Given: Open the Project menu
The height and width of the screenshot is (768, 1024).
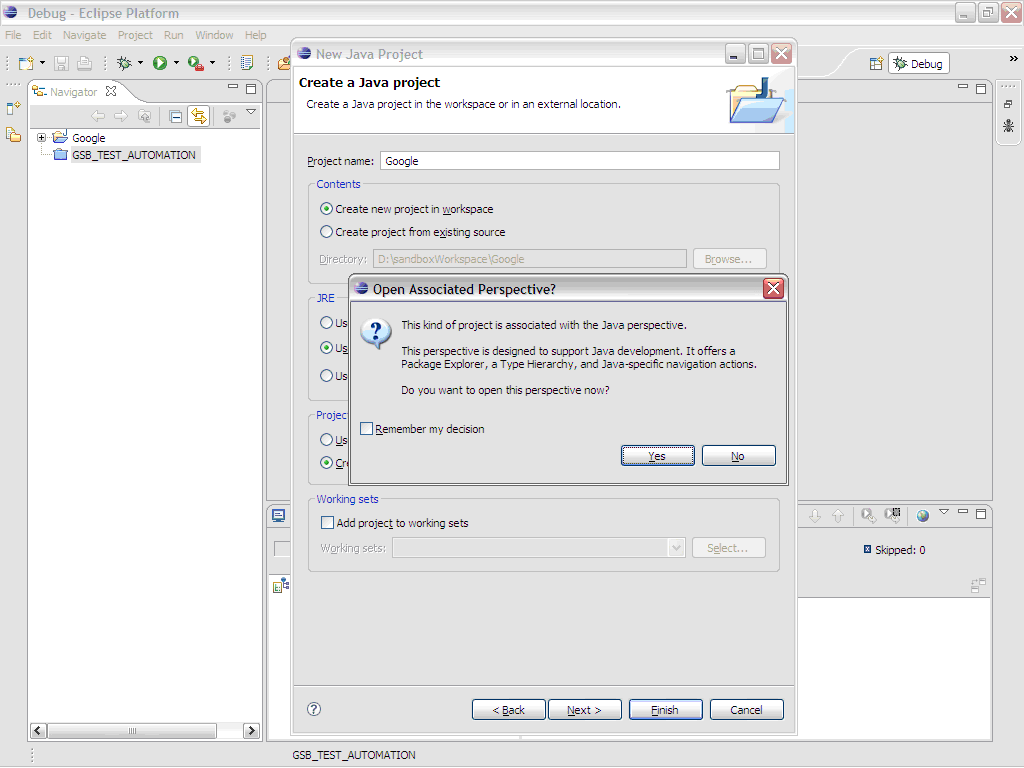Looking at the screenshot, I should point(135,35).
